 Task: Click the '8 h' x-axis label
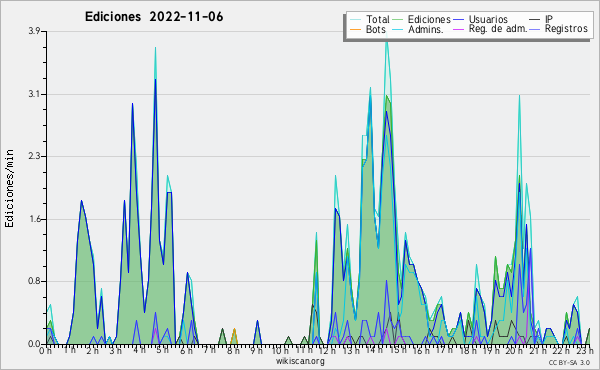point(233,351)
